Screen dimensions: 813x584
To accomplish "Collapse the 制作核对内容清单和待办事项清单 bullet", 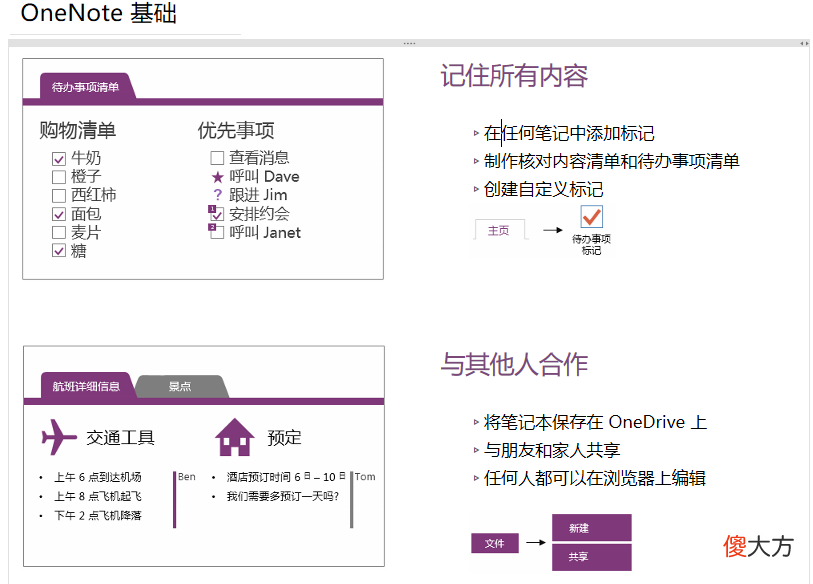I will click(476, 161).
